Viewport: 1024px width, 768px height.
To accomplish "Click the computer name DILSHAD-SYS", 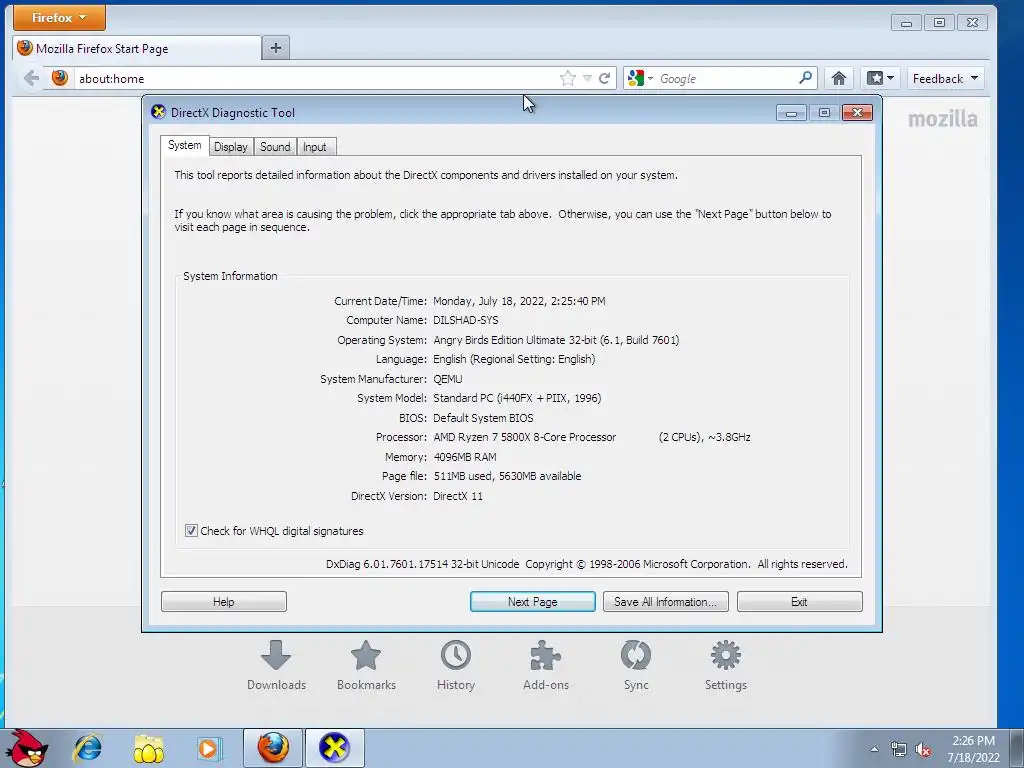I will coord(466,320).
